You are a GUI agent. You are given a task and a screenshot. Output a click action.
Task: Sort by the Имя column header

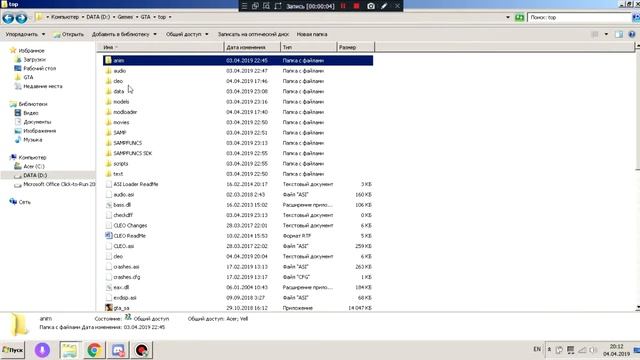tap(160, 47)
